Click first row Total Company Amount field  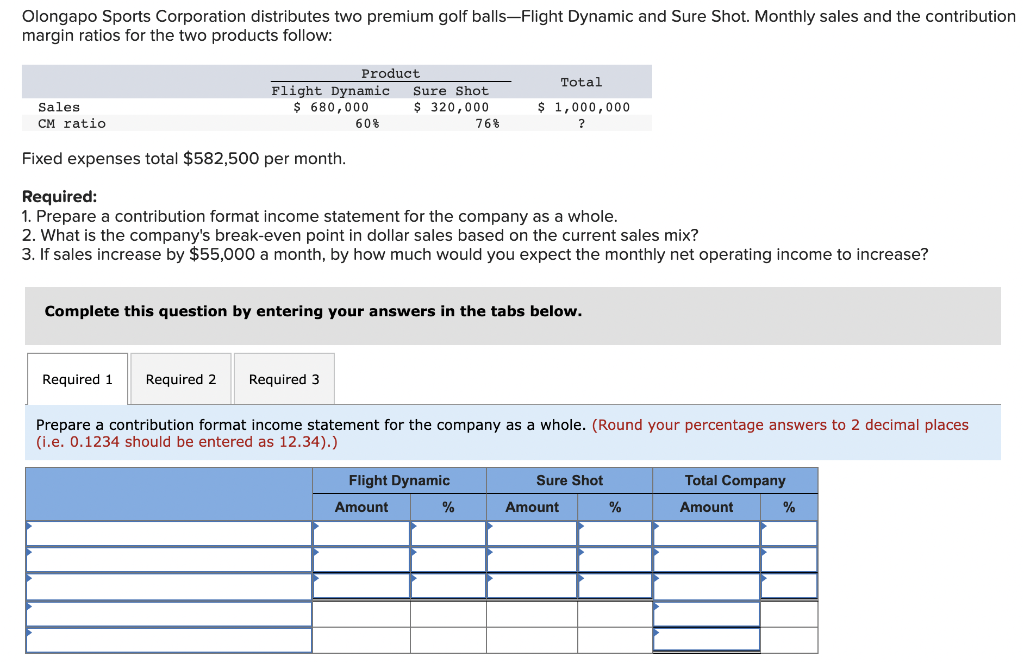pyautogui.click(x=707, y=534)
